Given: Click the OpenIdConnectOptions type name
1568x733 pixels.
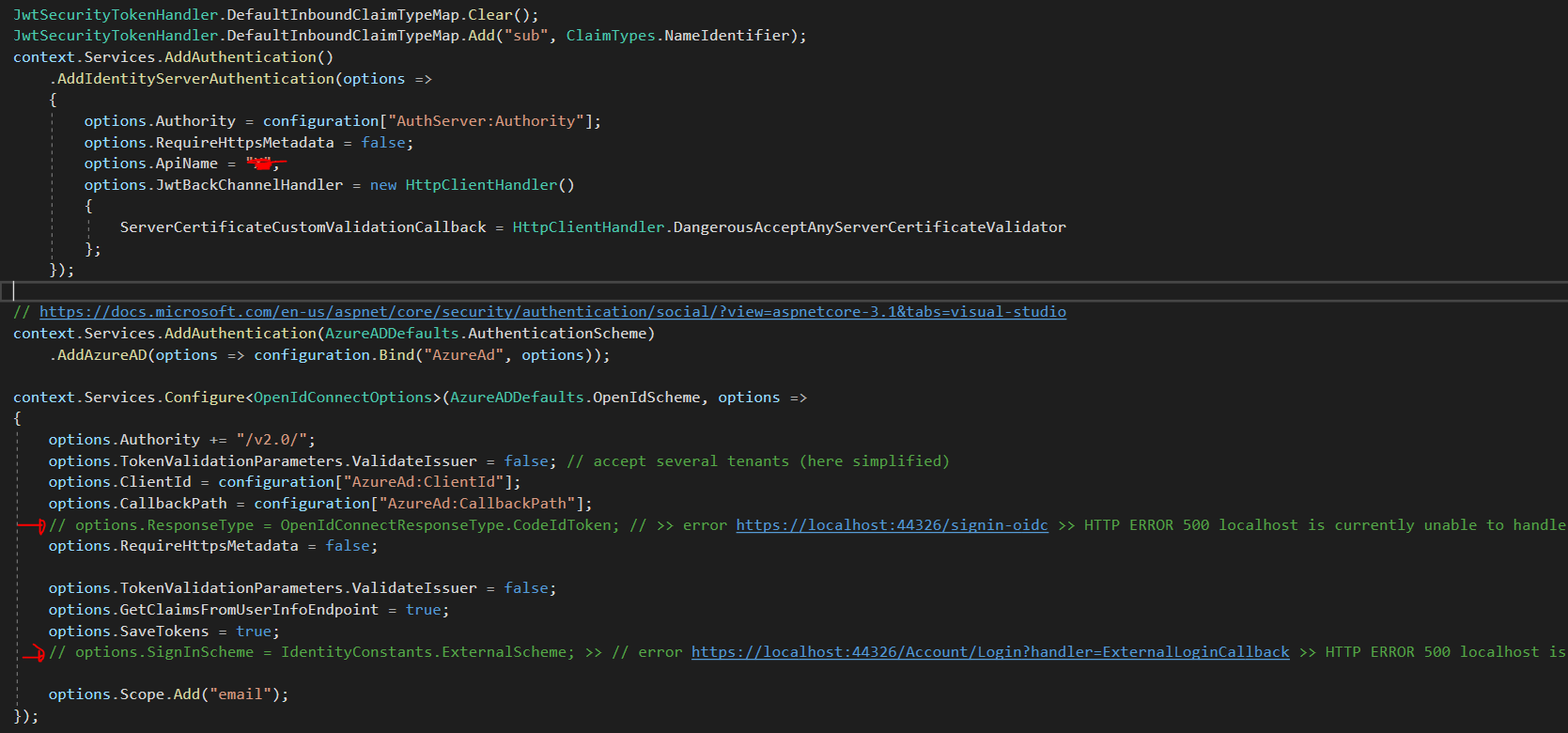Looking at the screenshot, I should pyautogui.click(x=343, y=398).
